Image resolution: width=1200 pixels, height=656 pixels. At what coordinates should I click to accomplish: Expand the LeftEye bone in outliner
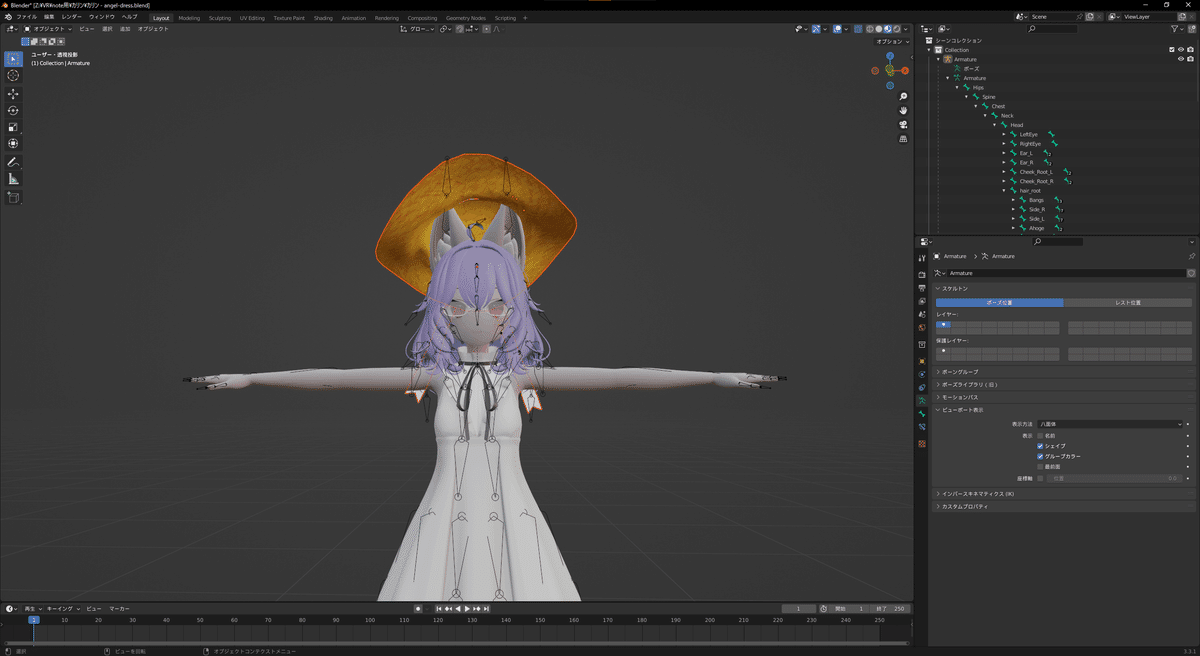pos(1004,134)
